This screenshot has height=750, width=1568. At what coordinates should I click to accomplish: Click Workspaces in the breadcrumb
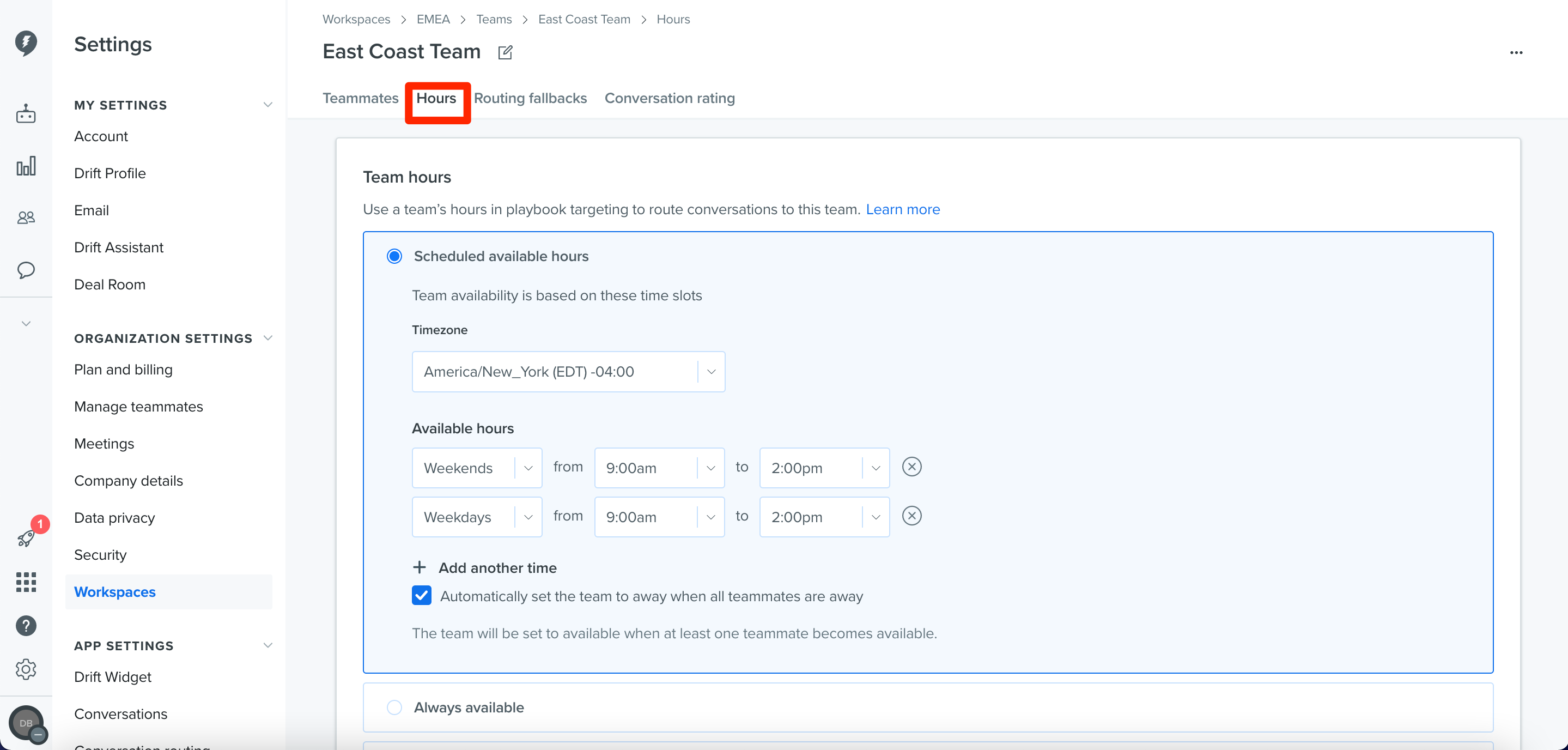tap(356, 20)
